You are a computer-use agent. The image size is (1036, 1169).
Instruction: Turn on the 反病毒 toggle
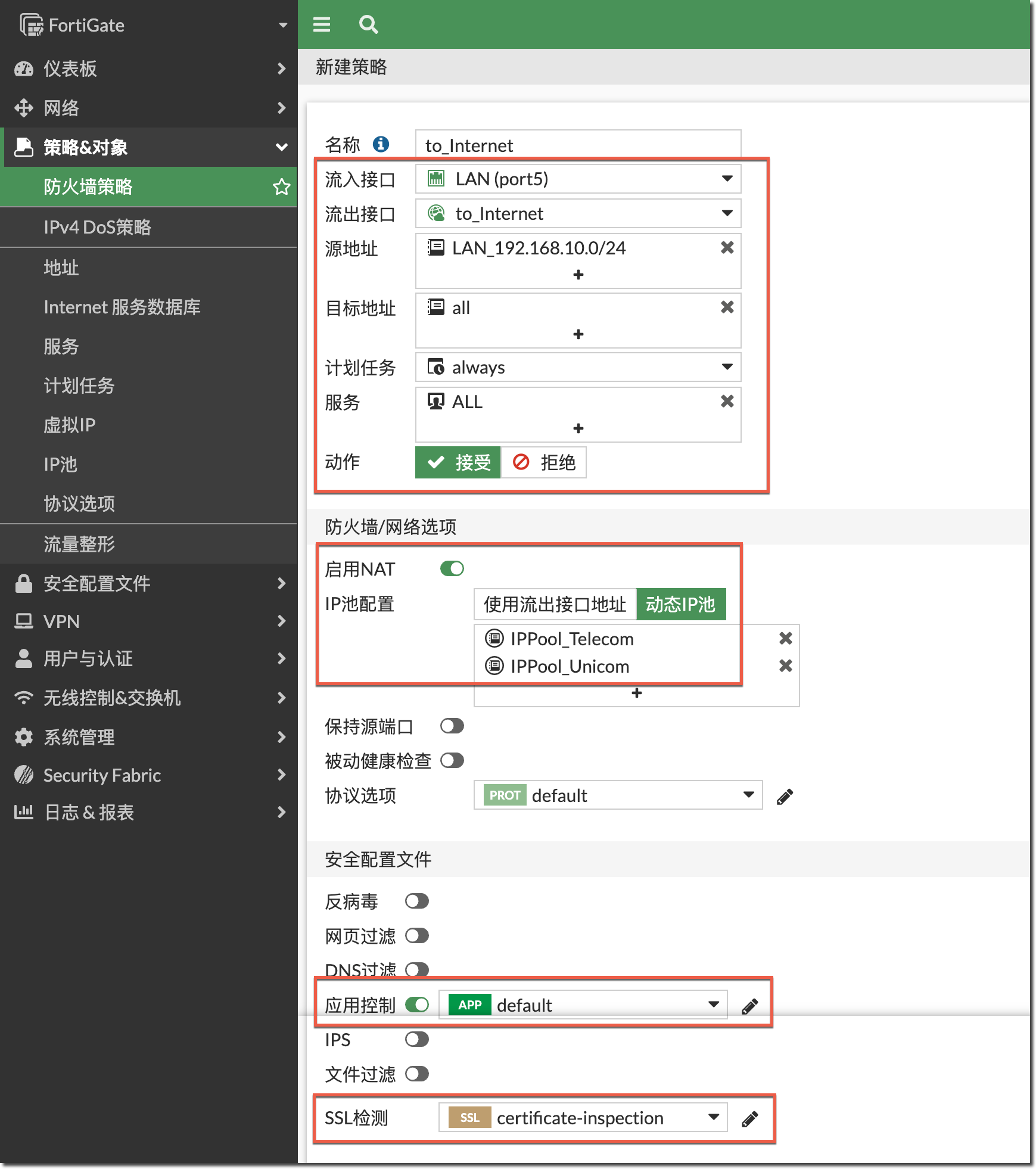416,901
